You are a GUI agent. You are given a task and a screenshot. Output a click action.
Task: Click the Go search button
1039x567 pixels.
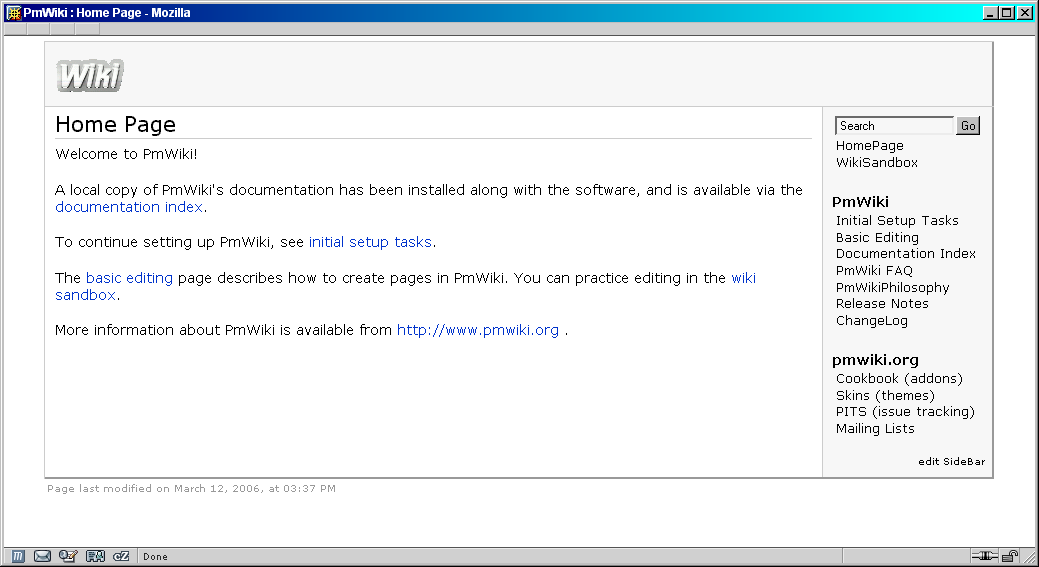point(968,126)
